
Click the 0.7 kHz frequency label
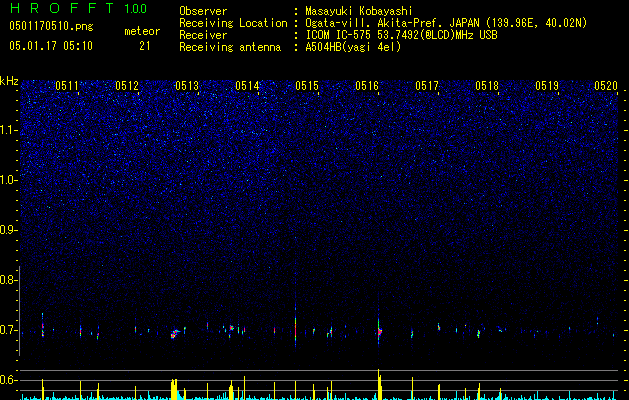pos(8,330)
